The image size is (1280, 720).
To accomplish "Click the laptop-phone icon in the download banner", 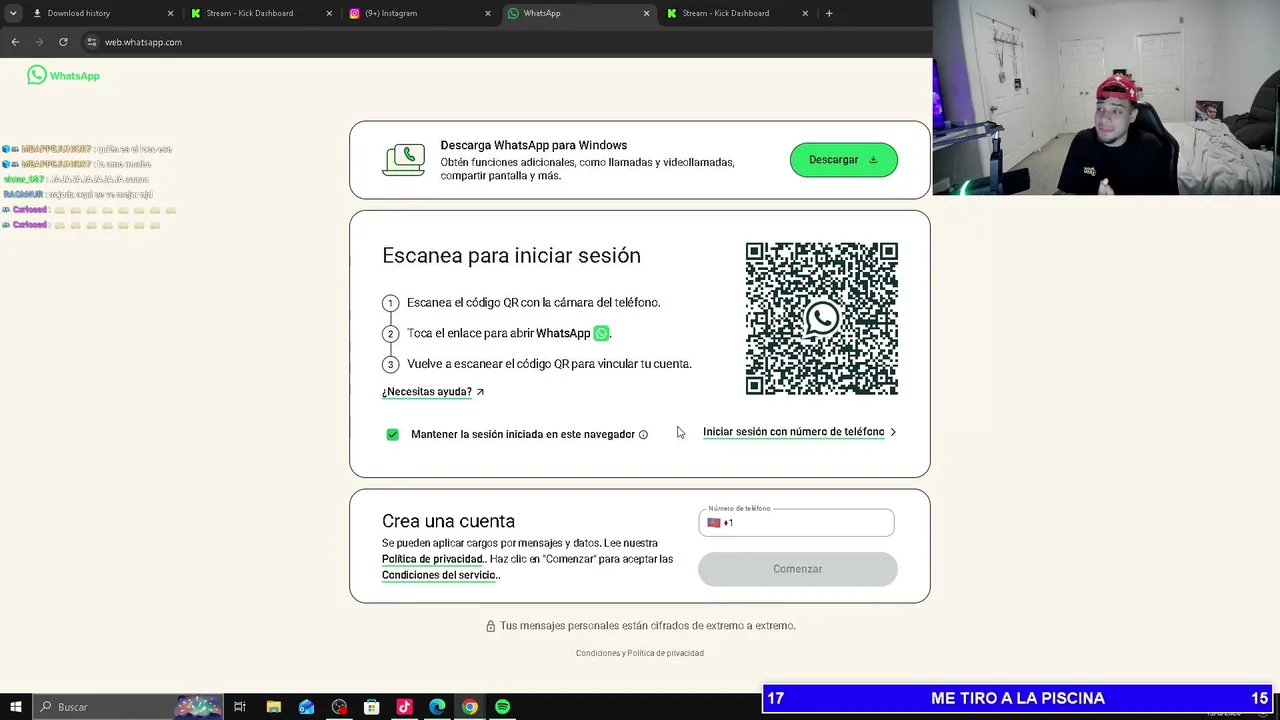I will pyautogui.click(x=403, y=160).
